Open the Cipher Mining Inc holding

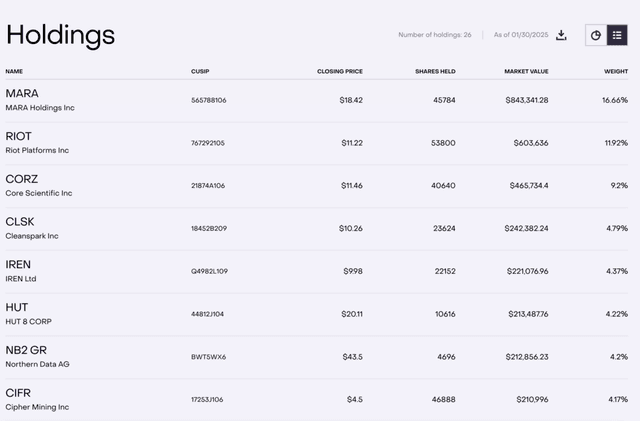pos(37,407)
